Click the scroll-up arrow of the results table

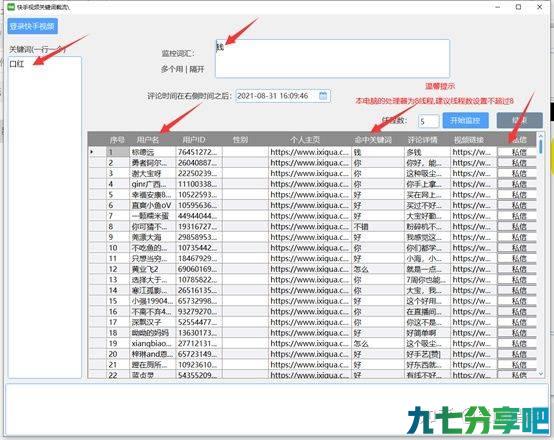(540, 135)
